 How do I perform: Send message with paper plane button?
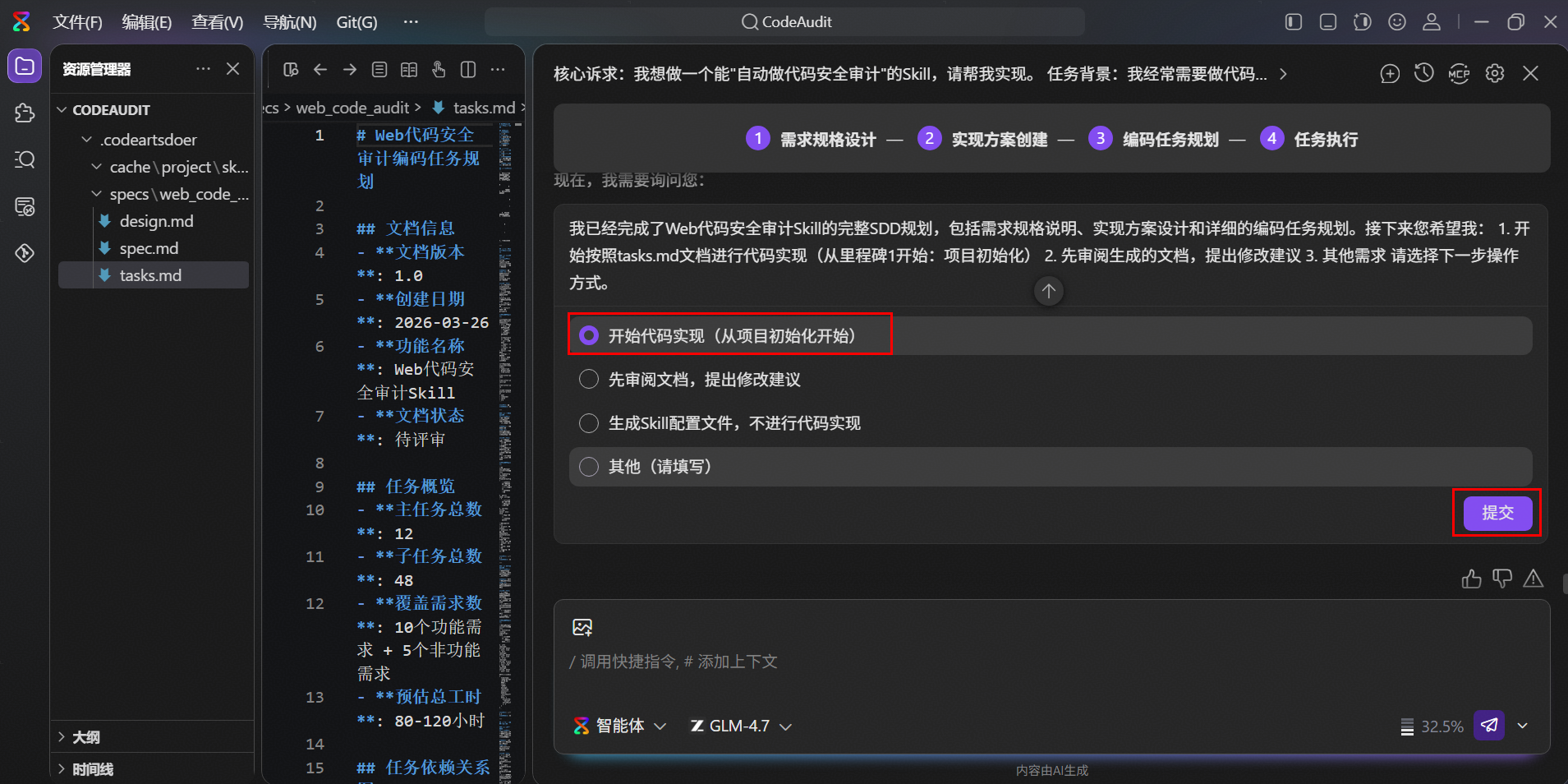tap(1489, 726)
